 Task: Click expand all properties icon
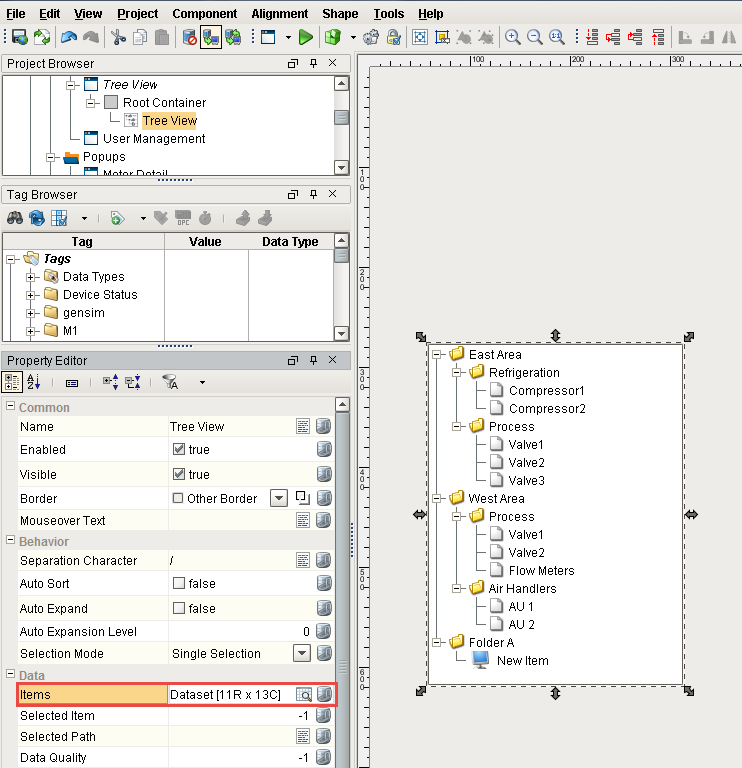coord(110,382)
